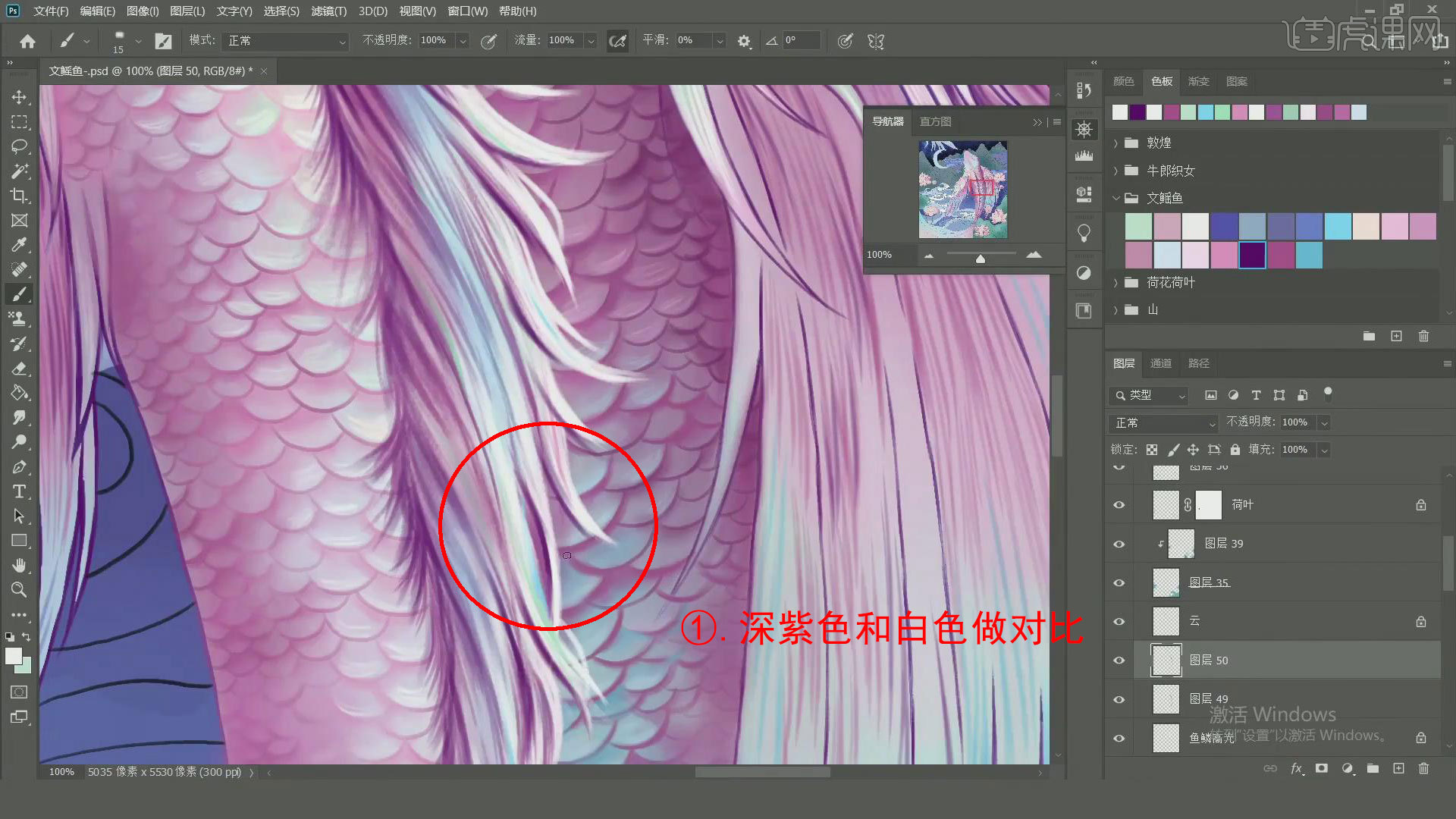
Task: Select the Eraser tool
Action: pyautogui.click(x=19, y=369)
